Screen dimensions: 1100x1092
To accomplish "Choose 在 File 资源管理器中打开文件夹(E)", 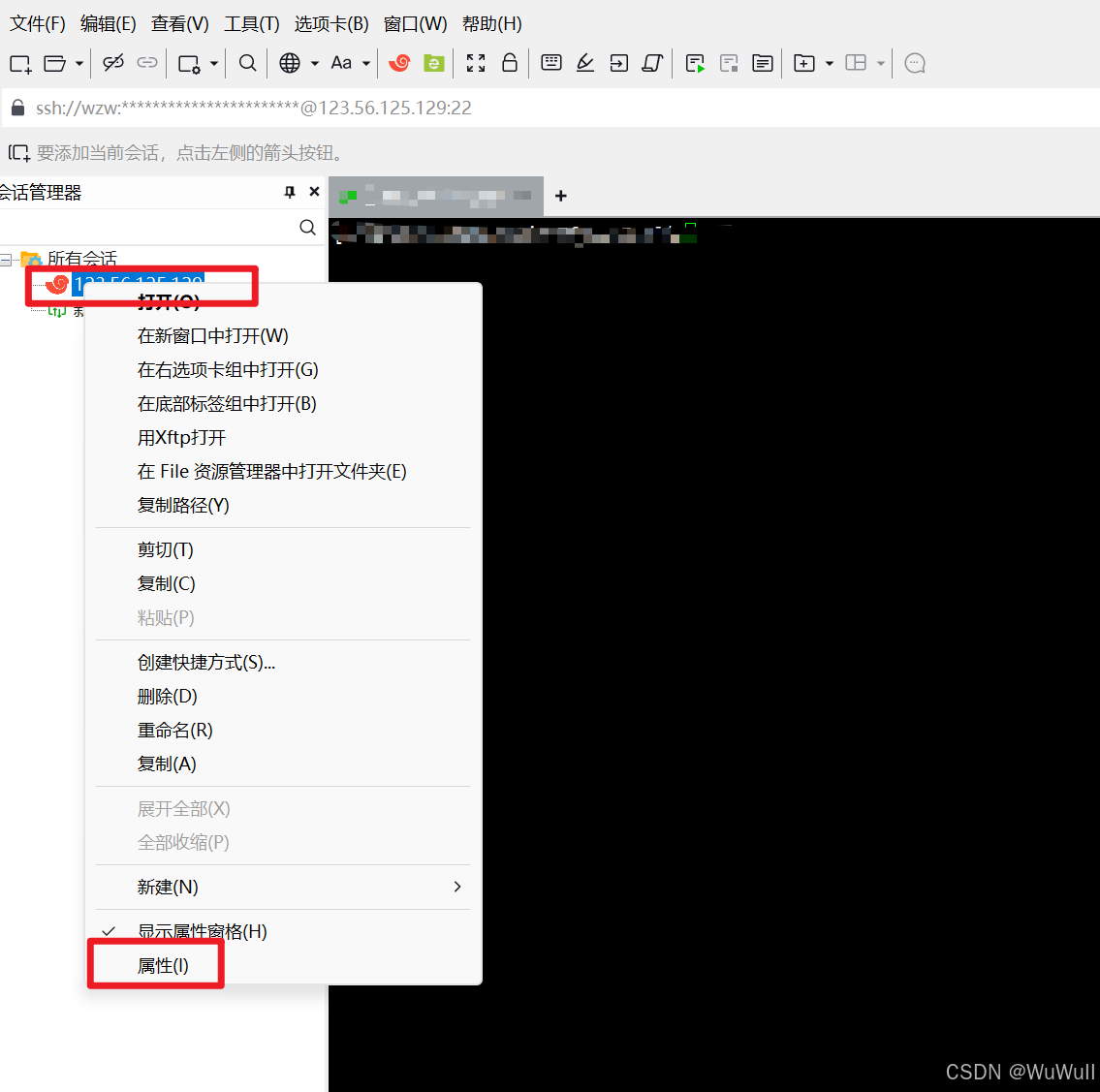I will (283, 471).
